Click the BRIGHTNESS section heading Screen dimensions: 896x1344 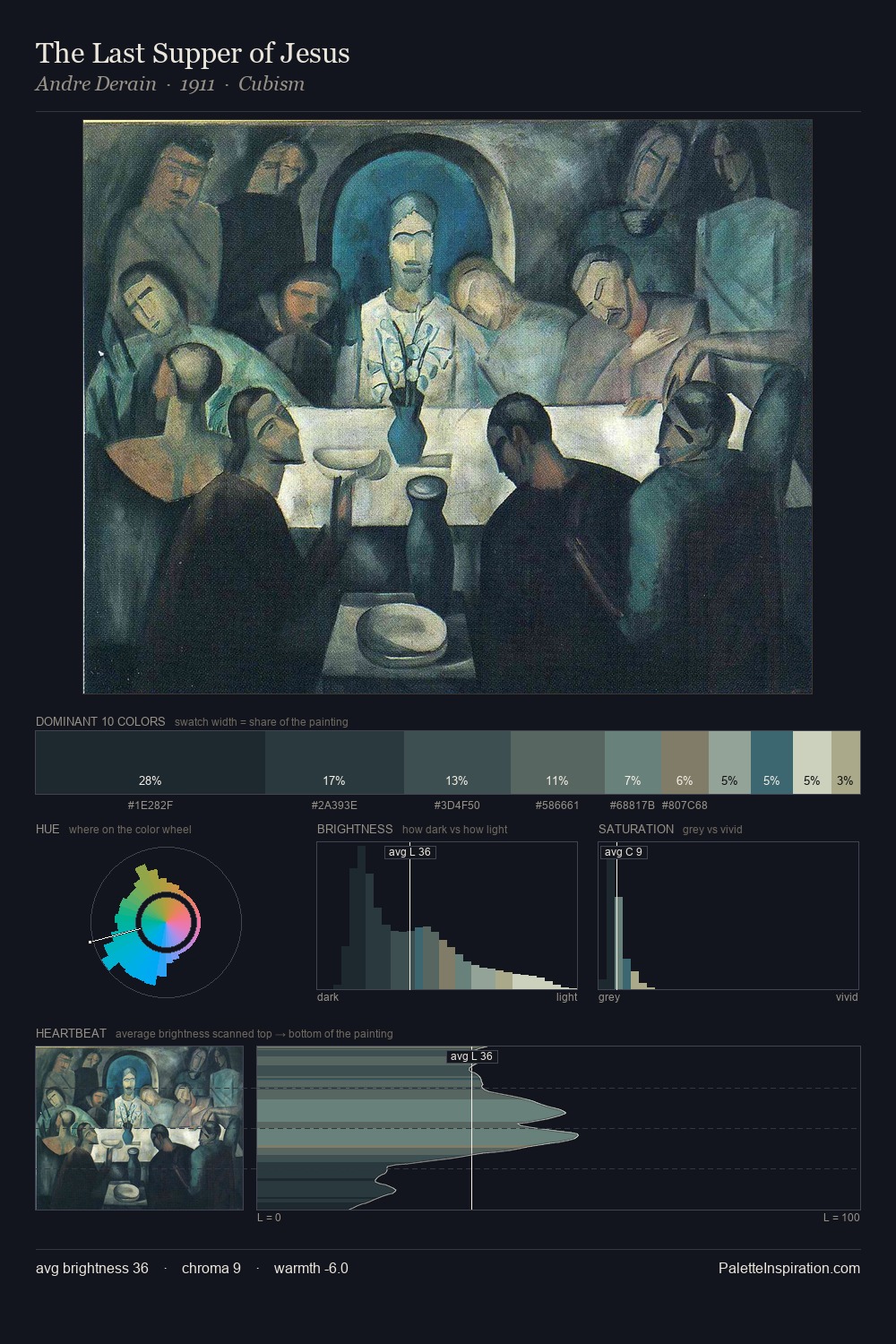[x=355, y=829]
